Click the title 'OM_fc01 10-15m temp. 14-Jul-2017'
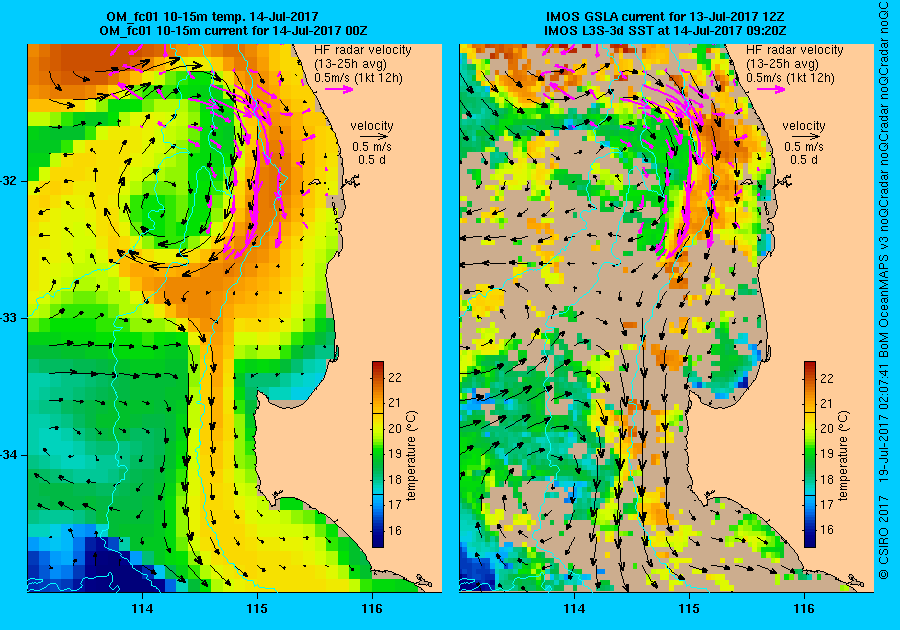 [212, 17]
